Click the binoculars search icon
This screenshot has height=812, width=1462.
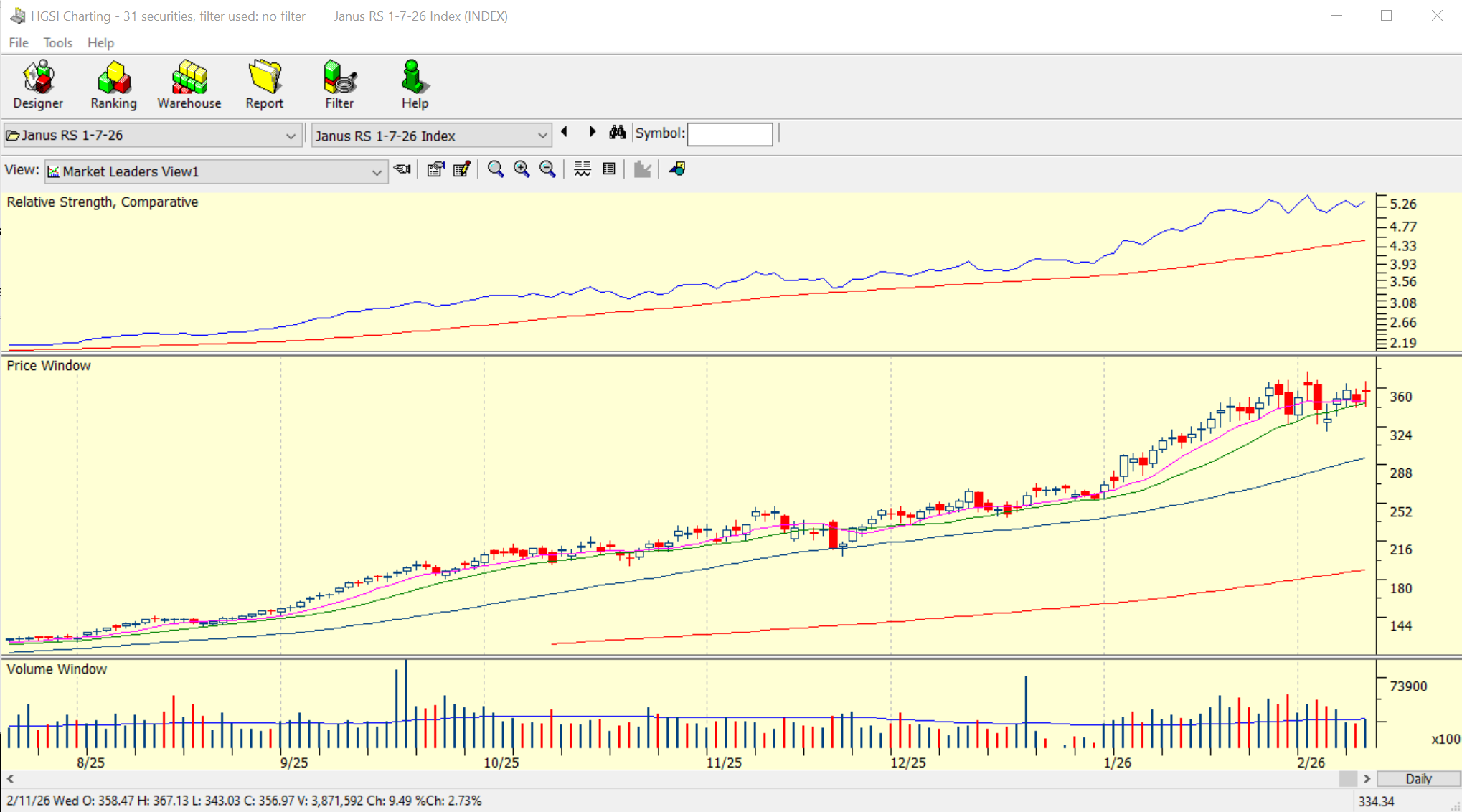click(x=617, y=133)
